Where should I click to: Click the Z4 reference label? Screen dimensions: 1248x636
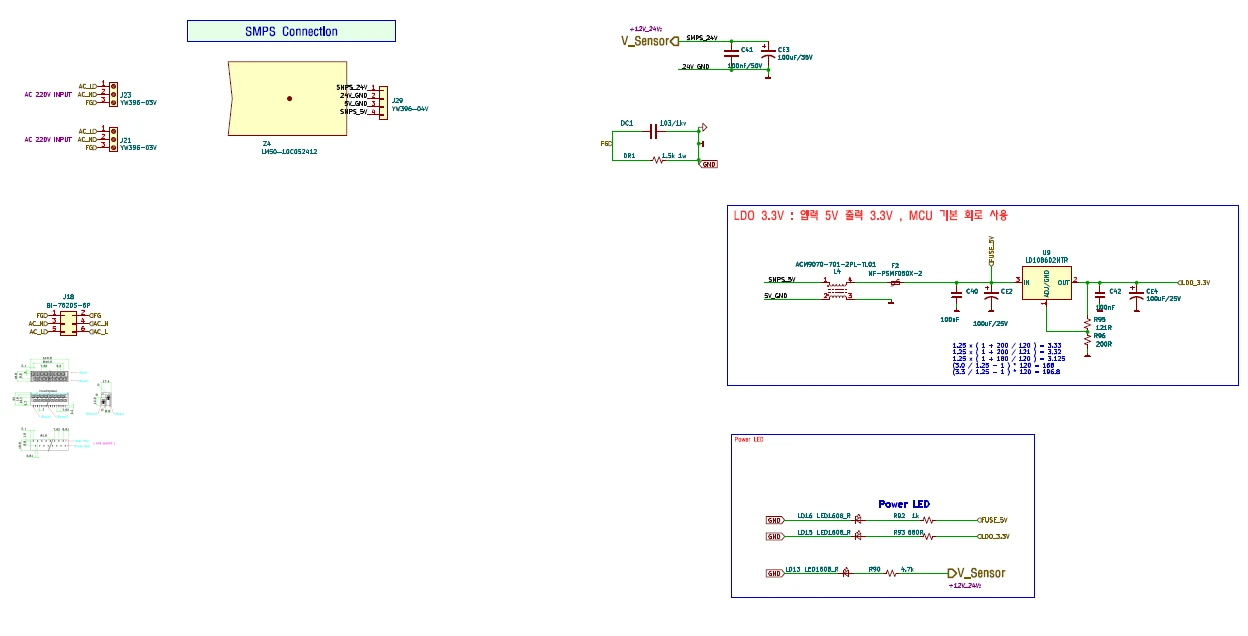(266, 143)
